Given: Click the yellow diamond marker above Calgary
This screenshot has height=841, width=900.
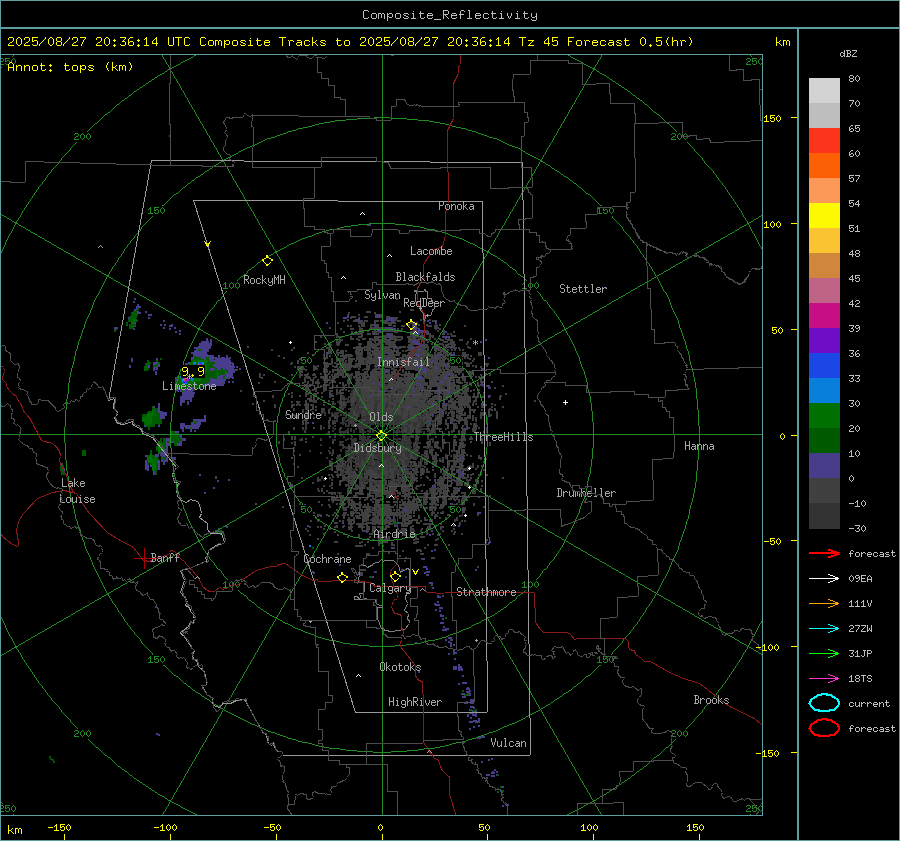Looking at the screenshot, I should [x=395, y=576].
